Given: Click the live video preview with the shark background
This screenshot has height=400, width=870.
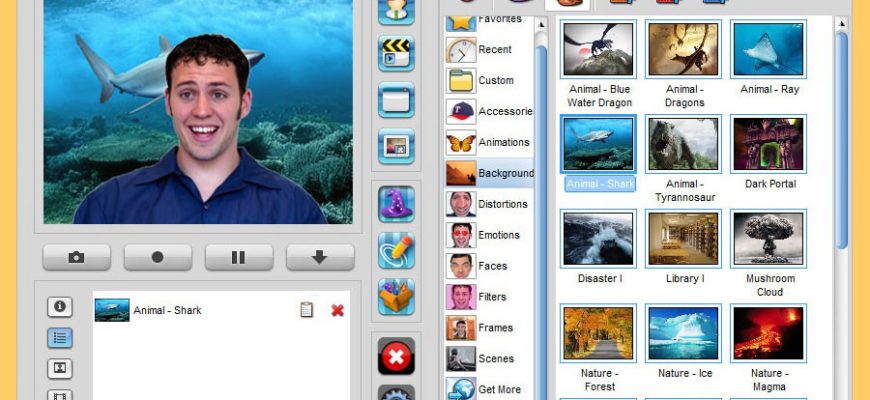Looking at the screenshot, I should coord(198,112).
